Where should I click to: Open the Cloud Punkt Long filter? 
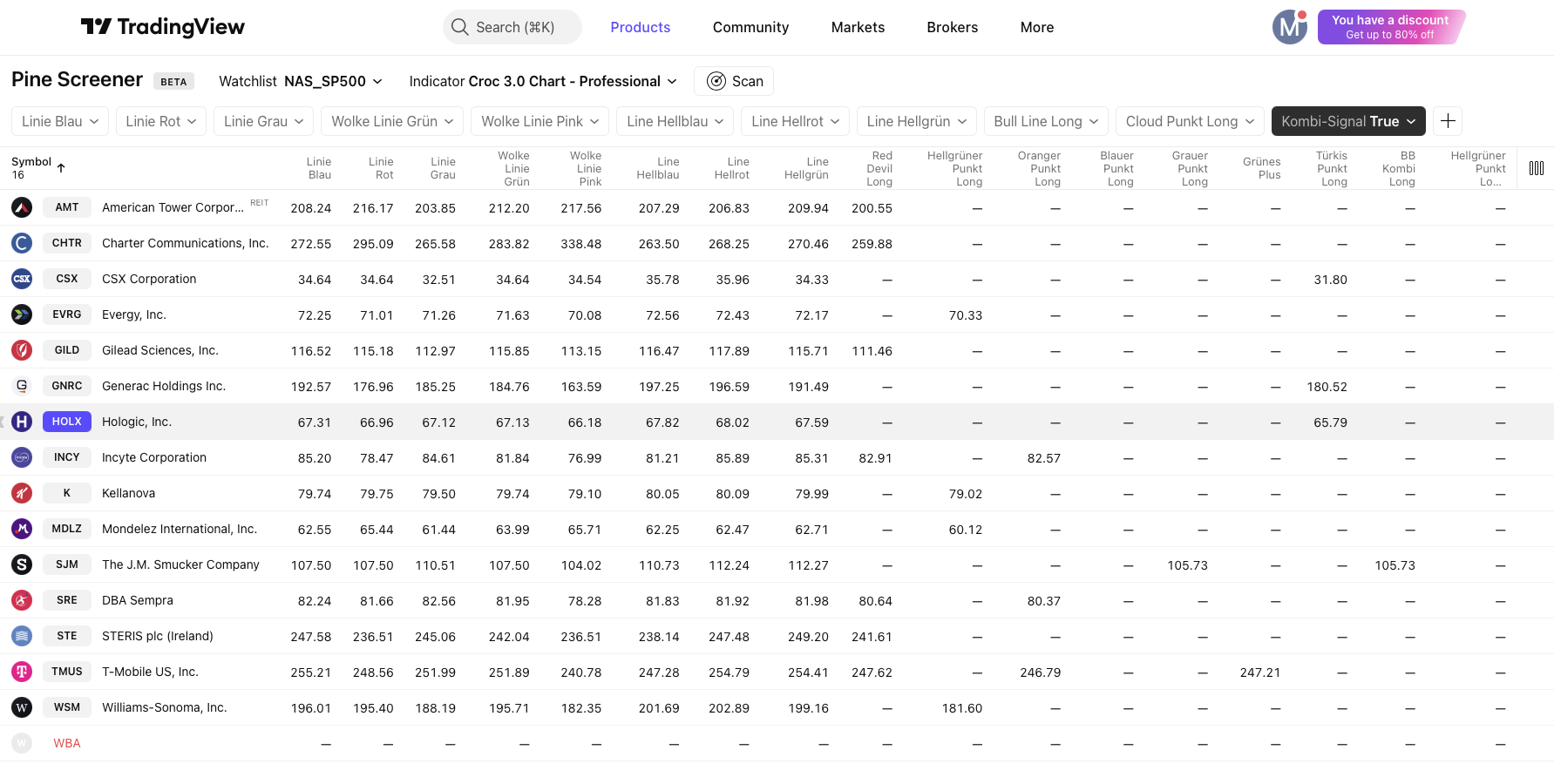pyautogui.click(x=1189, y=121)
